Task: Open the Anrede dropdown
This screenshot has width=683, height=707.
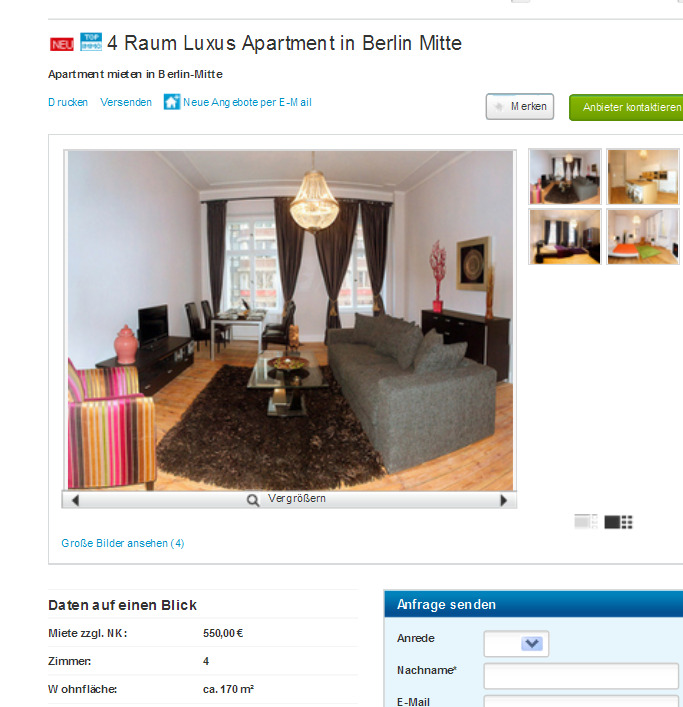Action: [516, 643]
